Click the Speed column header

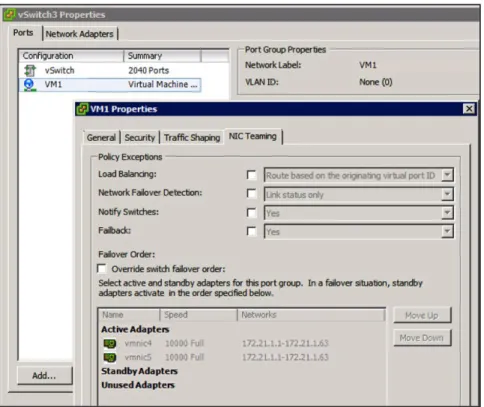coord(199,315)
